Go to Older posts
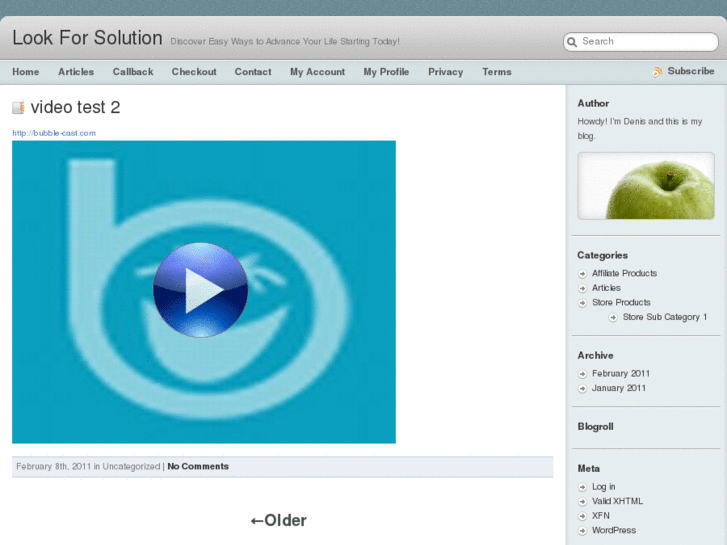This screenshot has width=727, height=545. [279, 520]
